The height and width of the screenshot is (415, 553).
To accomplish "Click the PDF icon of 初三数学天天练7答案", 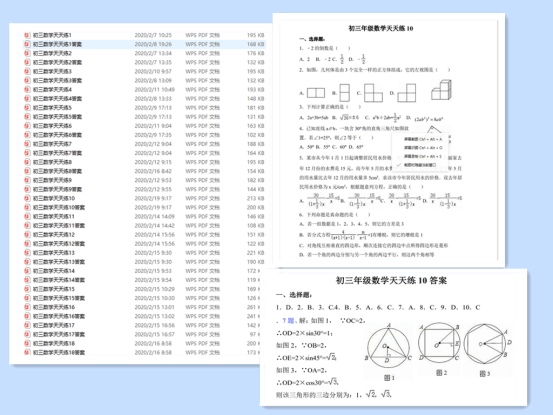I will point(27,153).
